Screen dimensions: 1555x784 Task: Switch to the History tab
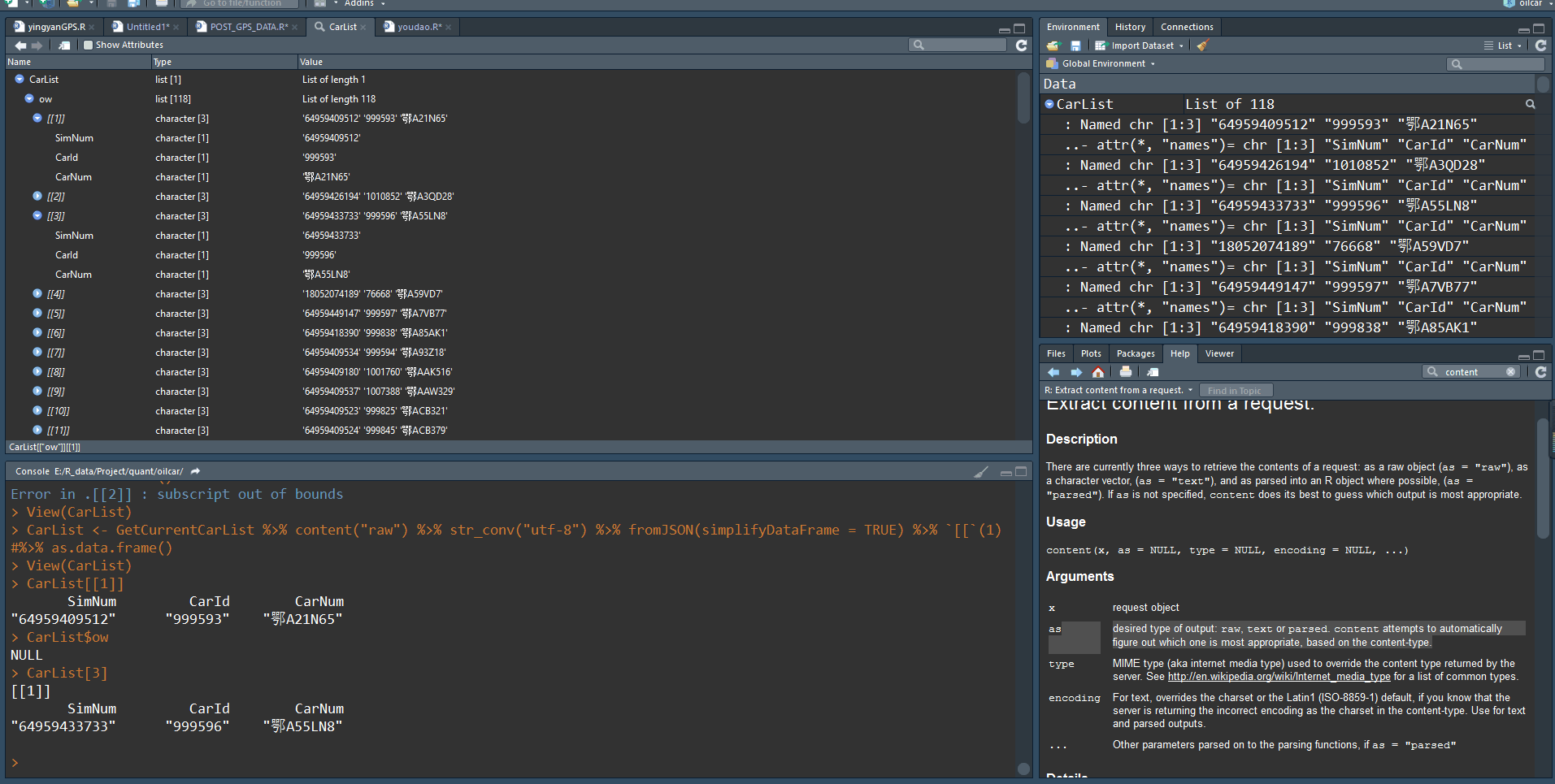1130,27
